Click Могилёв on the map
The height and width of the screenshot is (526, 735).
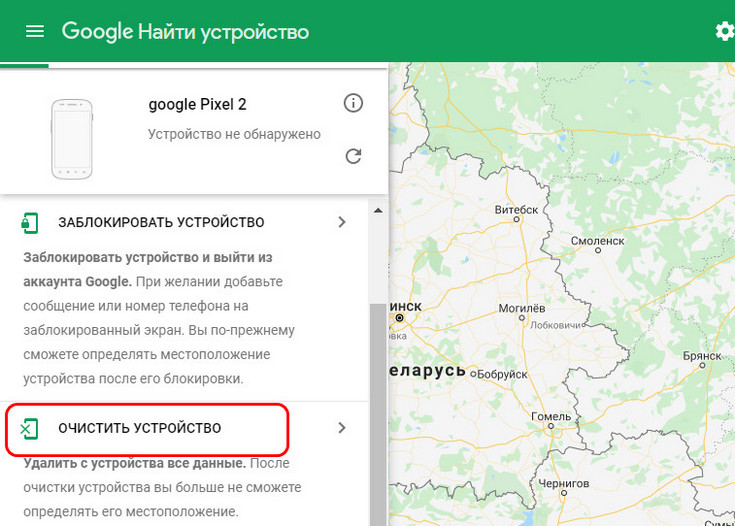[521, 308]
